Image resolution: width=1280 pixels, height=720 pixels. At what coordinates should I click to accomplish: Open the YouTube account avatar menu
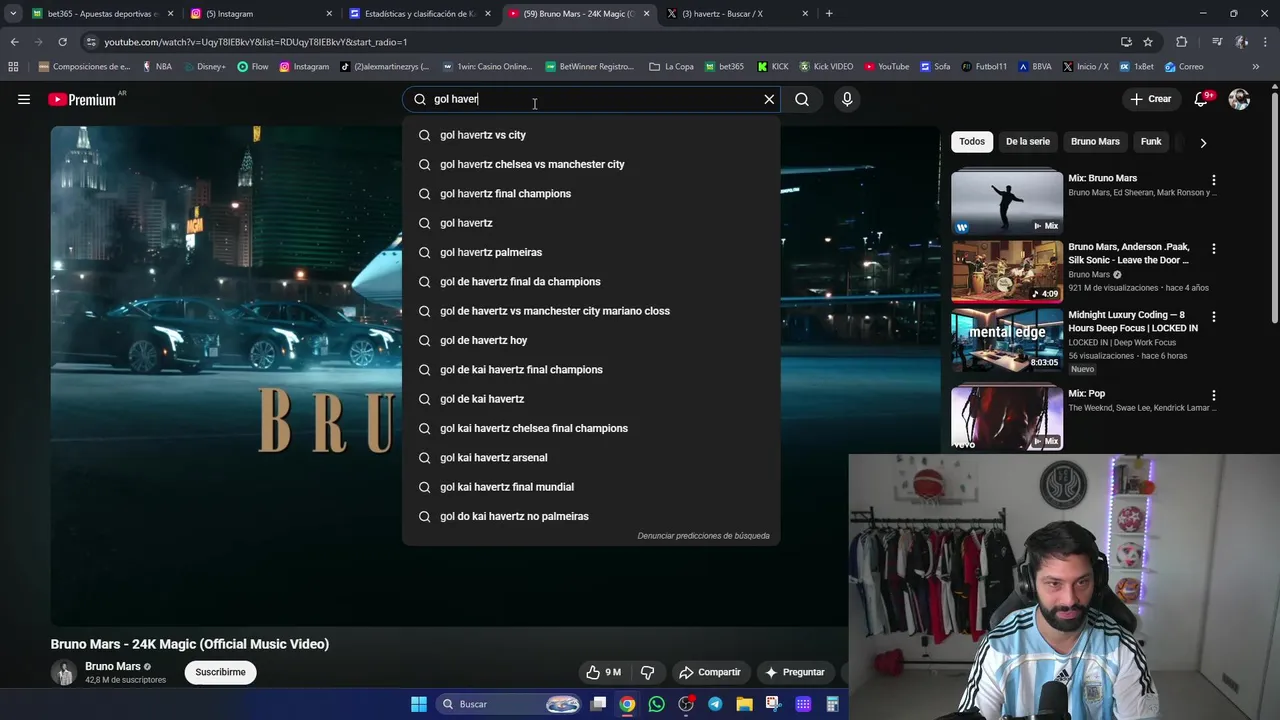(1239, 99)
